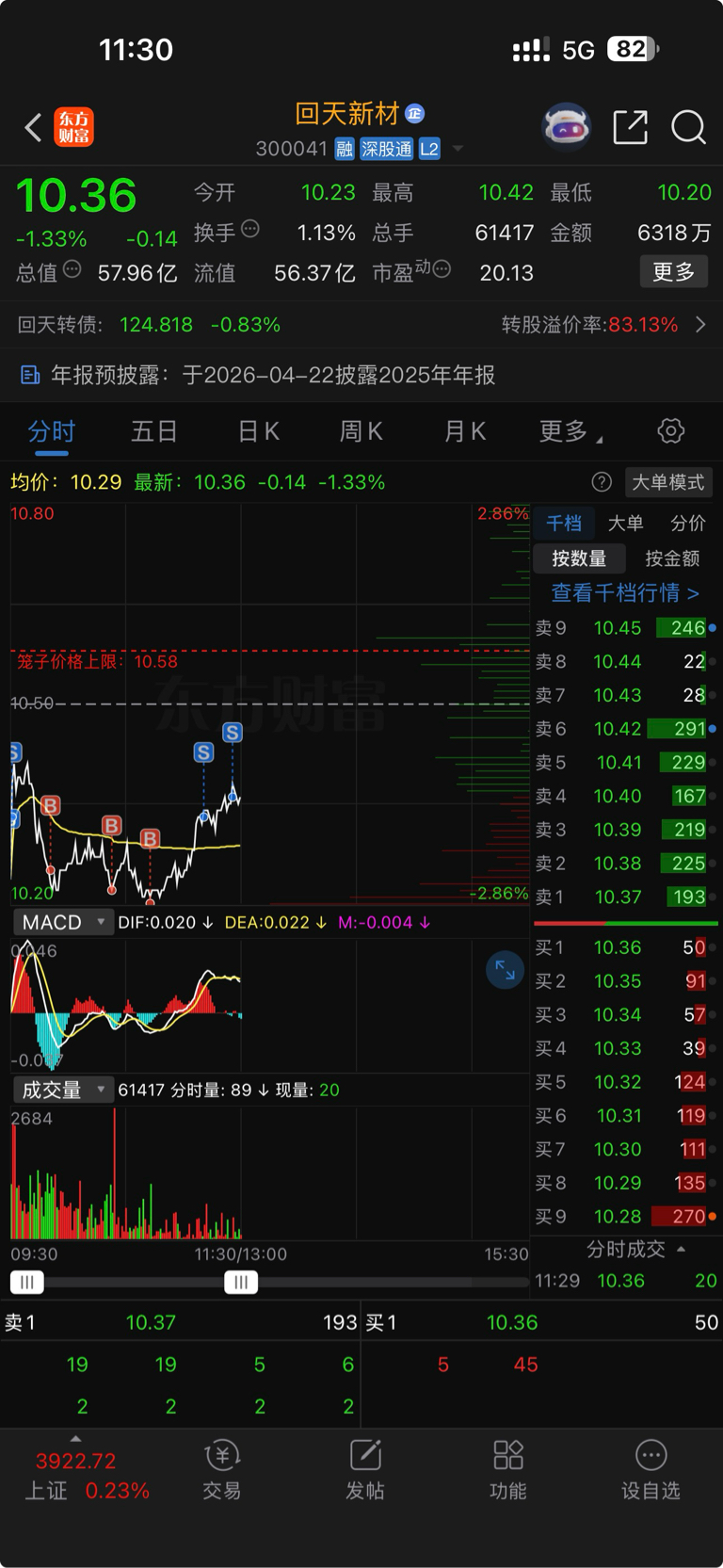
Task: Open 发帖 post icon
Action: pyautogui.click(x=365, y=1470)
